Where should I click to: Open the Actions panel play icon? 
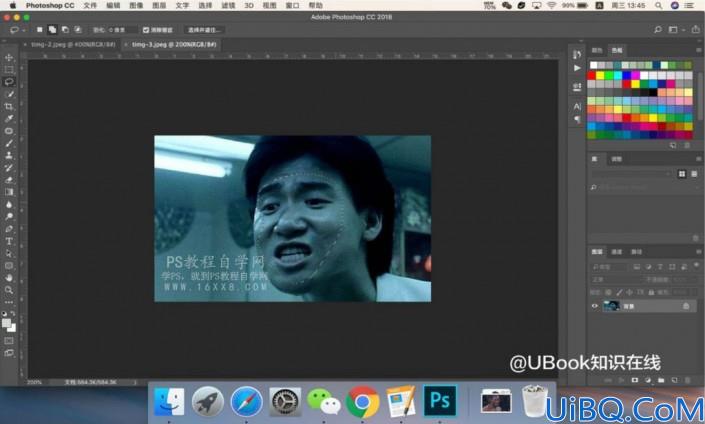point(577,68)
